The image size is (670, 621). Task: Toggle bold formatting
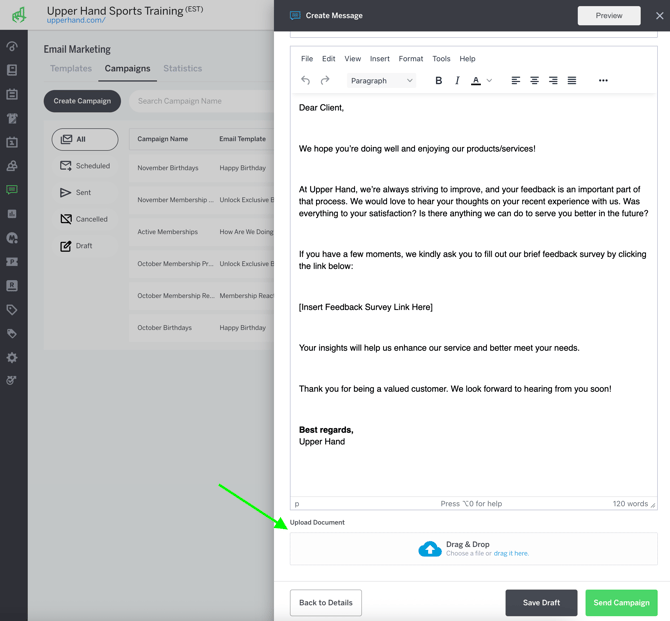click(438, 81)
